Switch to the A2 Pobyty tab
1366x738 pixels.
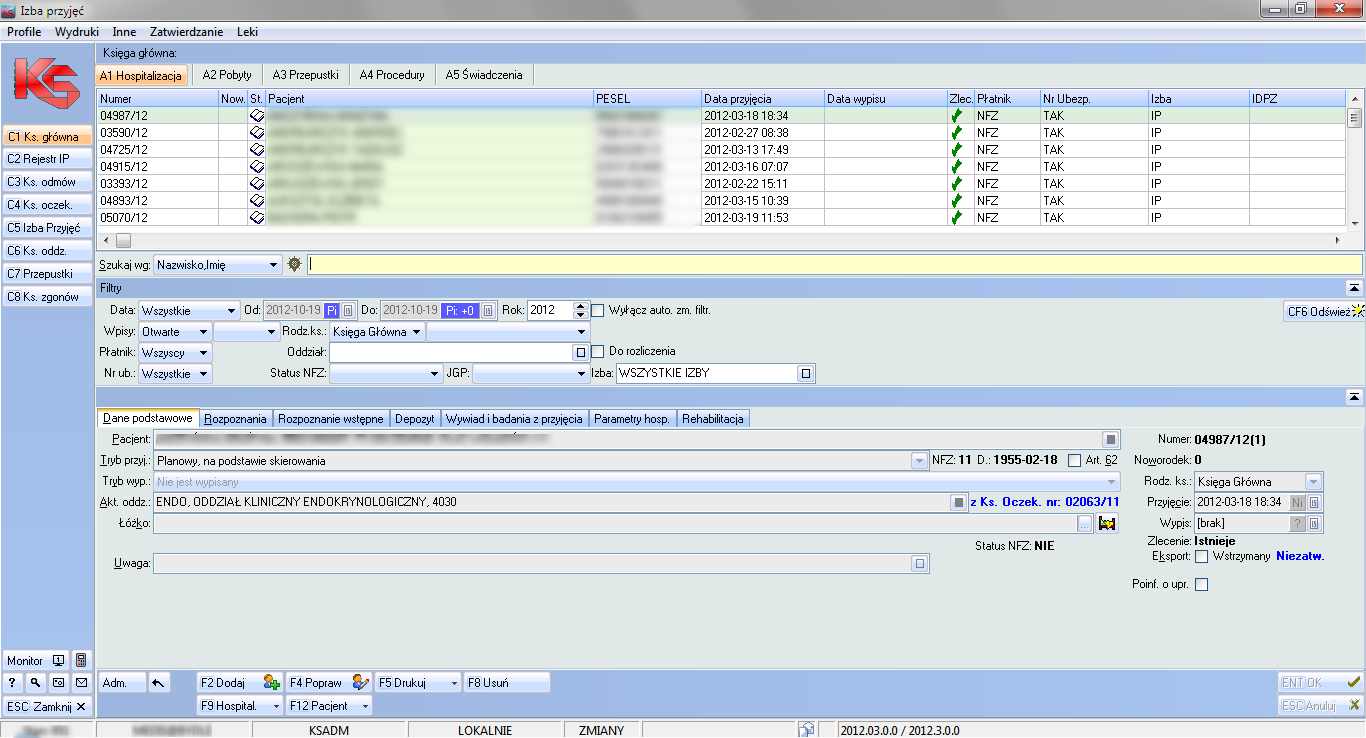coord(226,75)
